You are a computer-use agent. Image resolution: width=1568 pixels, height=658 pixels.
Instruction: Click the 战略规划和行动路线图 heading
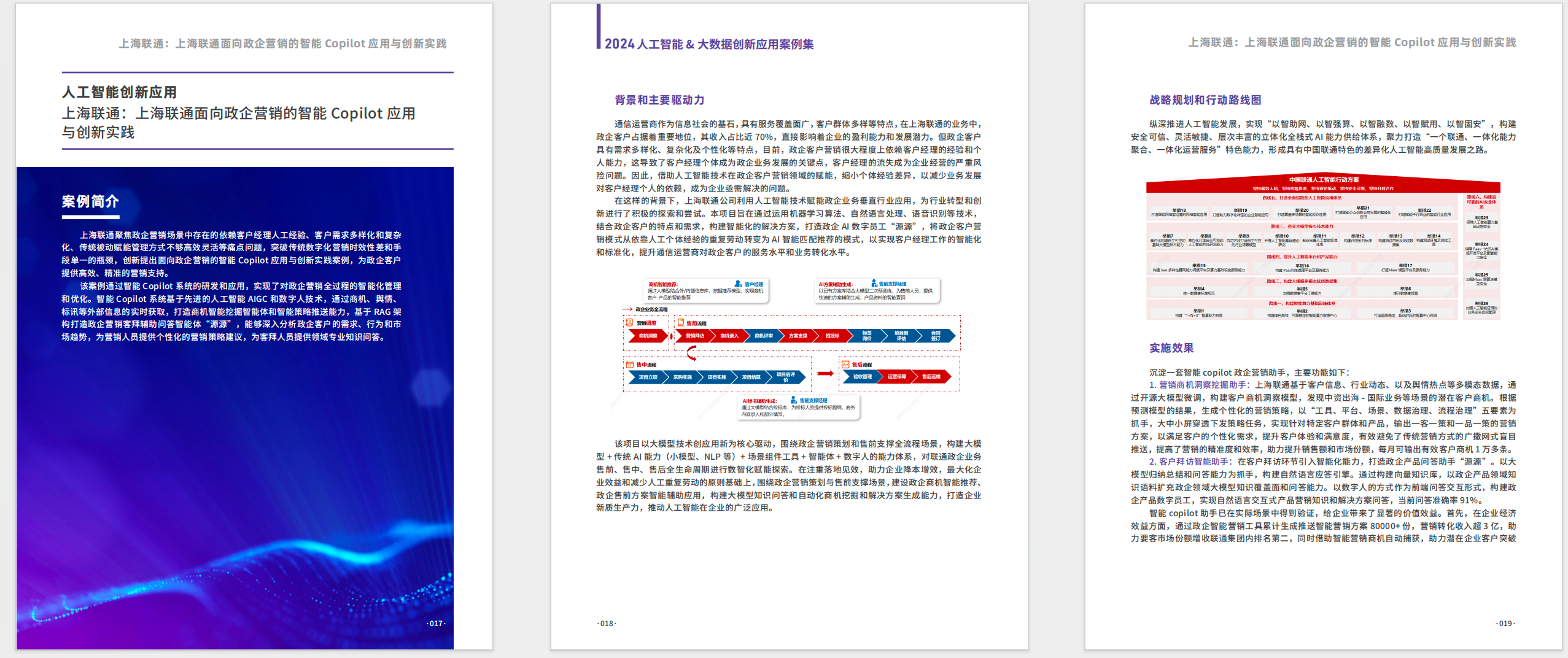[1205, 99]
